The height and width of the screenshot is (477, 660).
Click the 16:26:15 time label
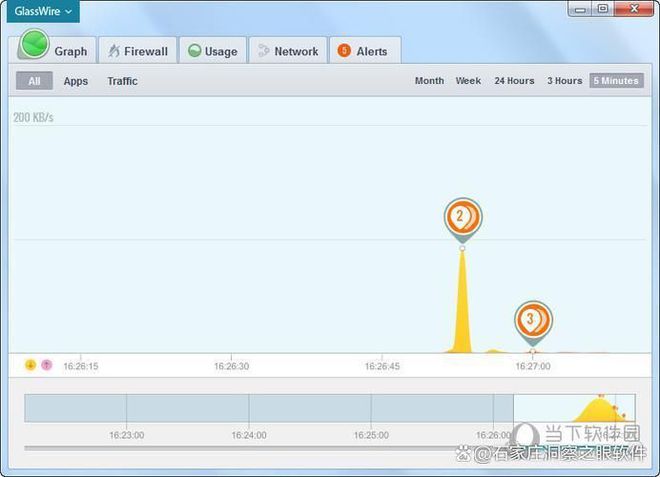(81, 366)
